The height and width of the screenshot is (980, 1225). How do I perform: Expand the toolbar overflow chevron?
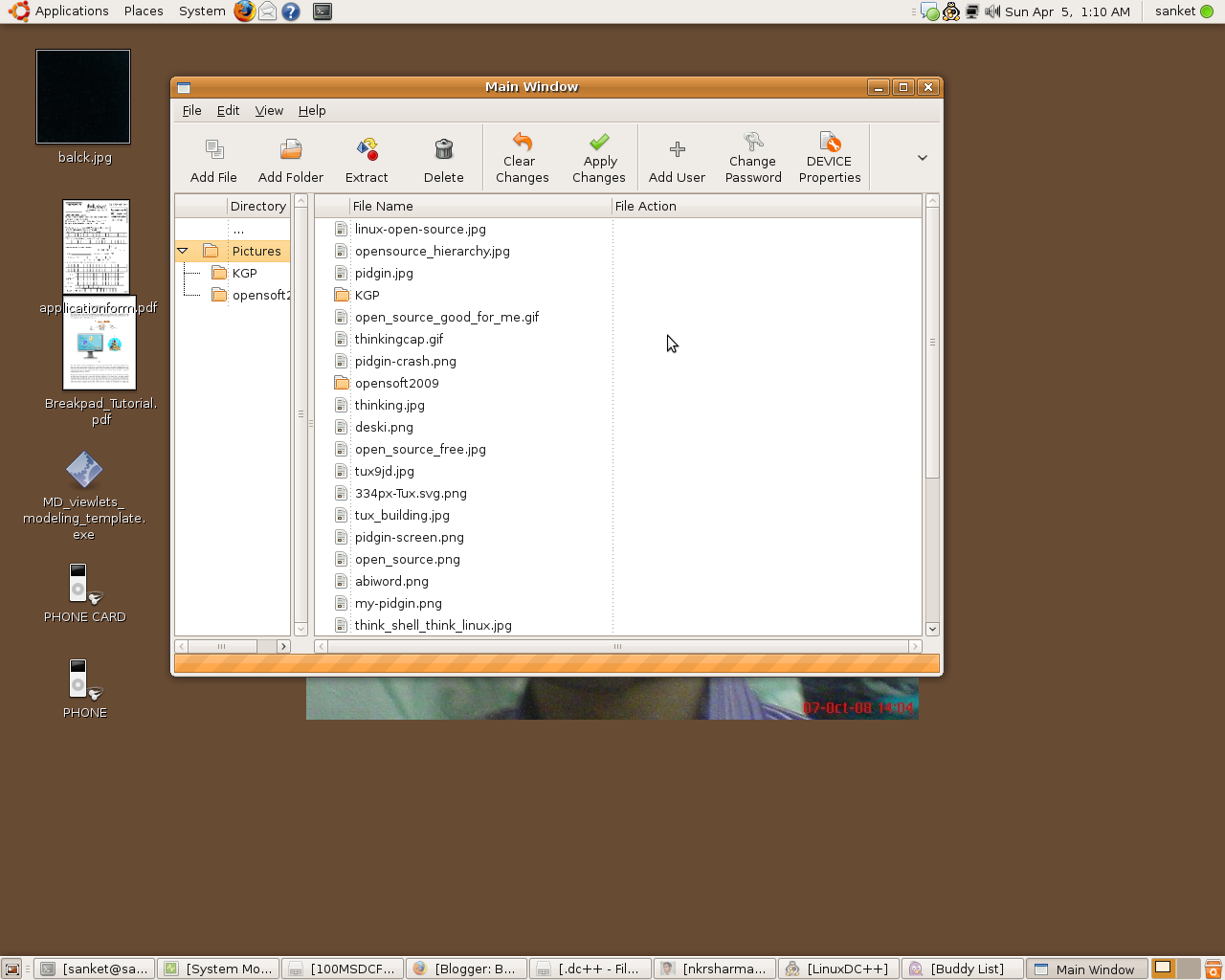[923, 158]
